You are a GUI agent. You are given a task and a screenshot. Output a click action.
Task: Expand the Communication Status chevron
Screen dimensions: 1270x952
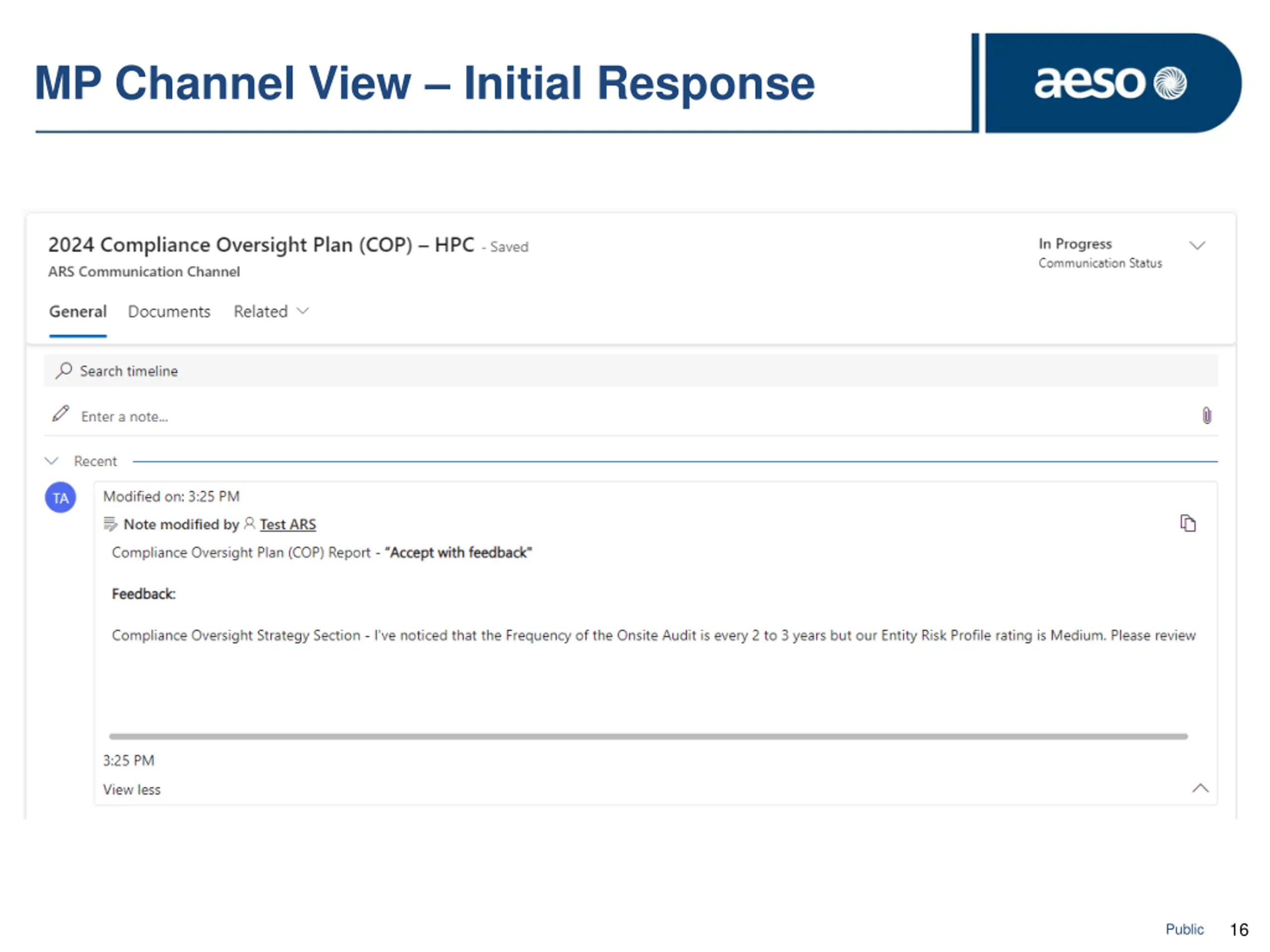click(x=1197, y=245)
